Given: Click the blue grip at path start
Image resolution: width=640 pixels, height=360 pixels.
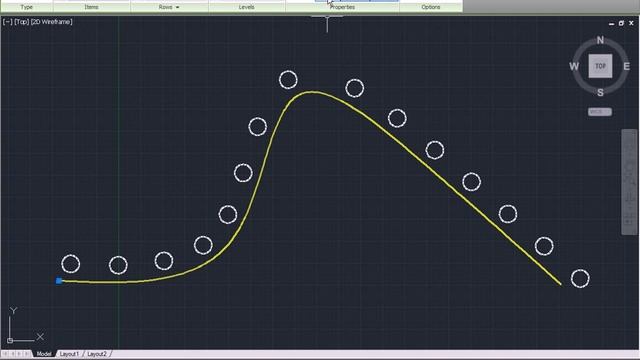Looking at the screenshot, I should click(59, 280).
